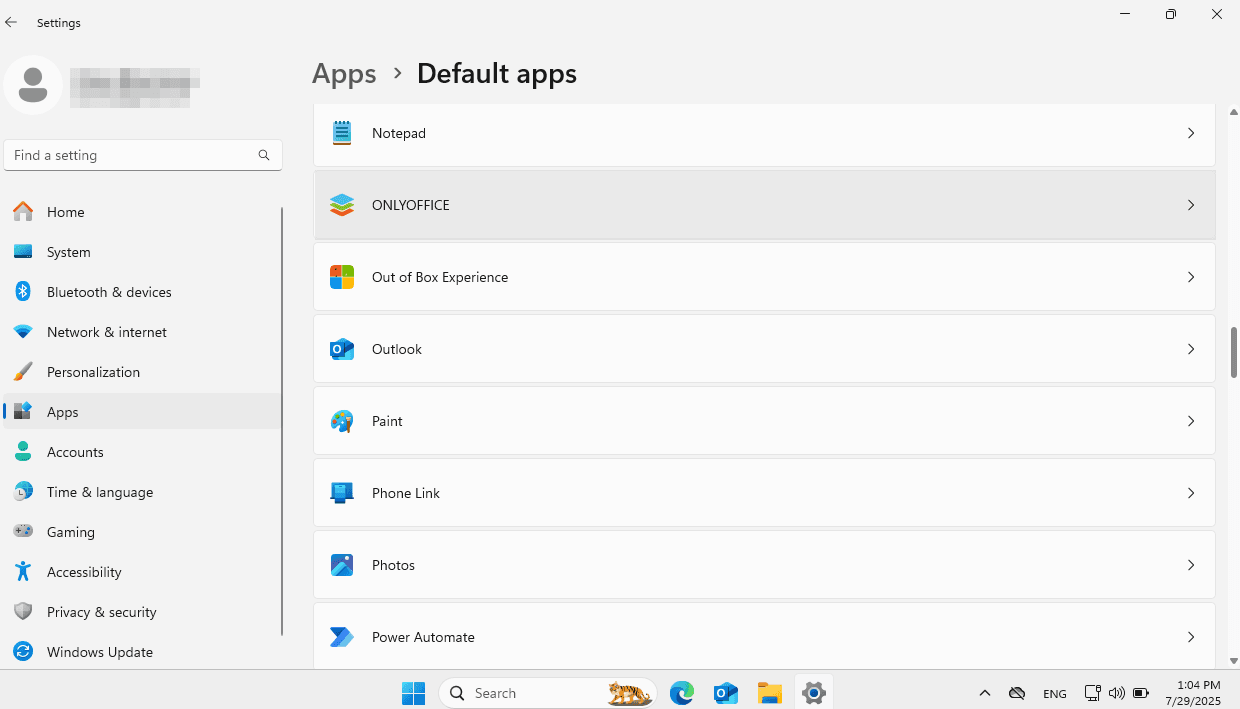Viewport: 1240px width, 709px height.
Task: Click the ONLYOFFICE text label
Action: (411, 205)
